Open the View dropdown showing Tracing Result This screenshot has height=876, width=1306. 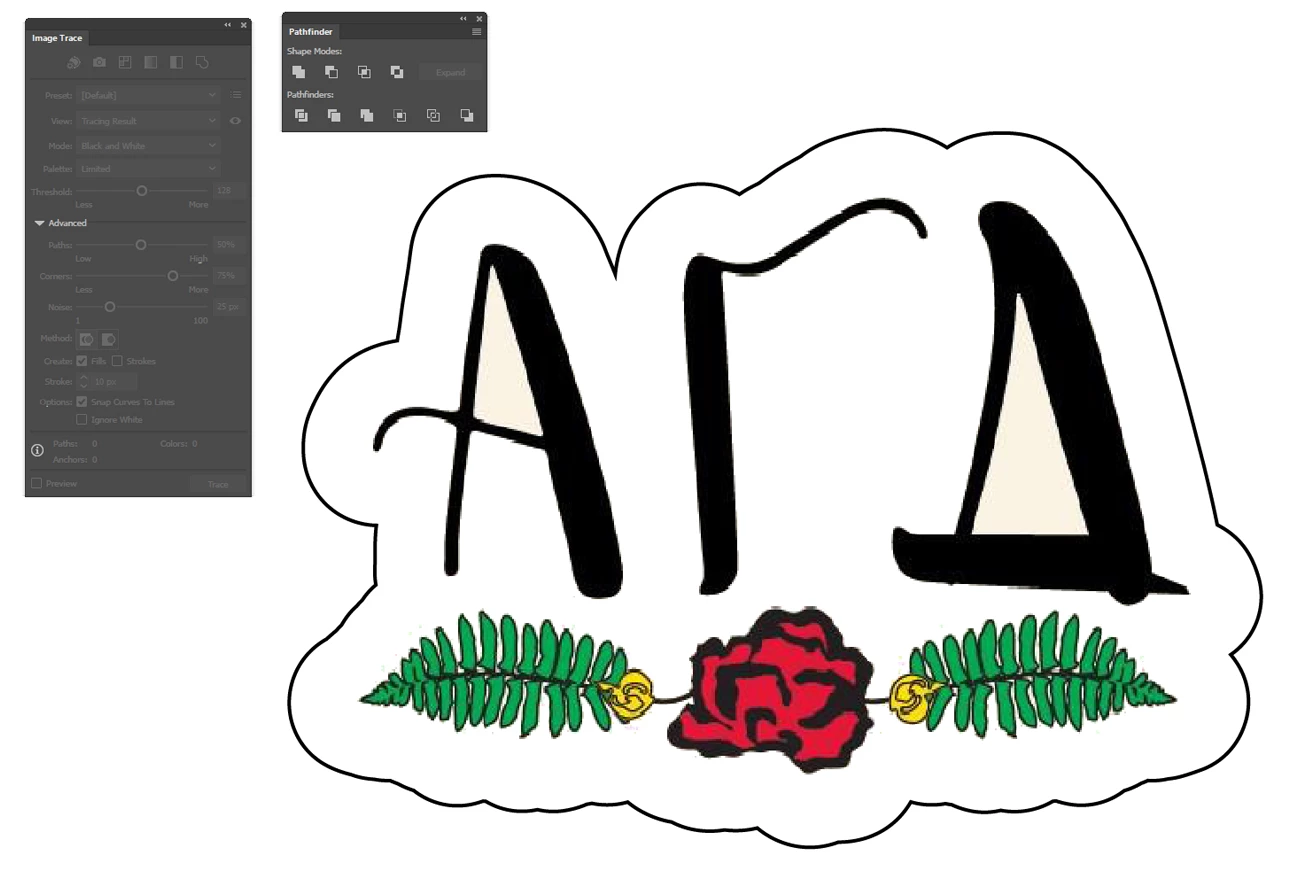click(148, 121)
